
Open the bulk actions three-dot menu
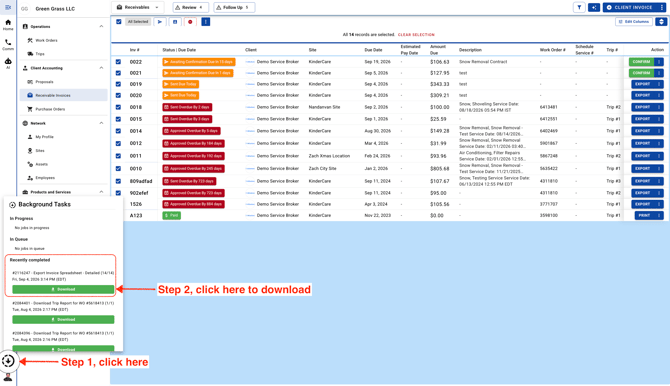[x=206, y=22]
